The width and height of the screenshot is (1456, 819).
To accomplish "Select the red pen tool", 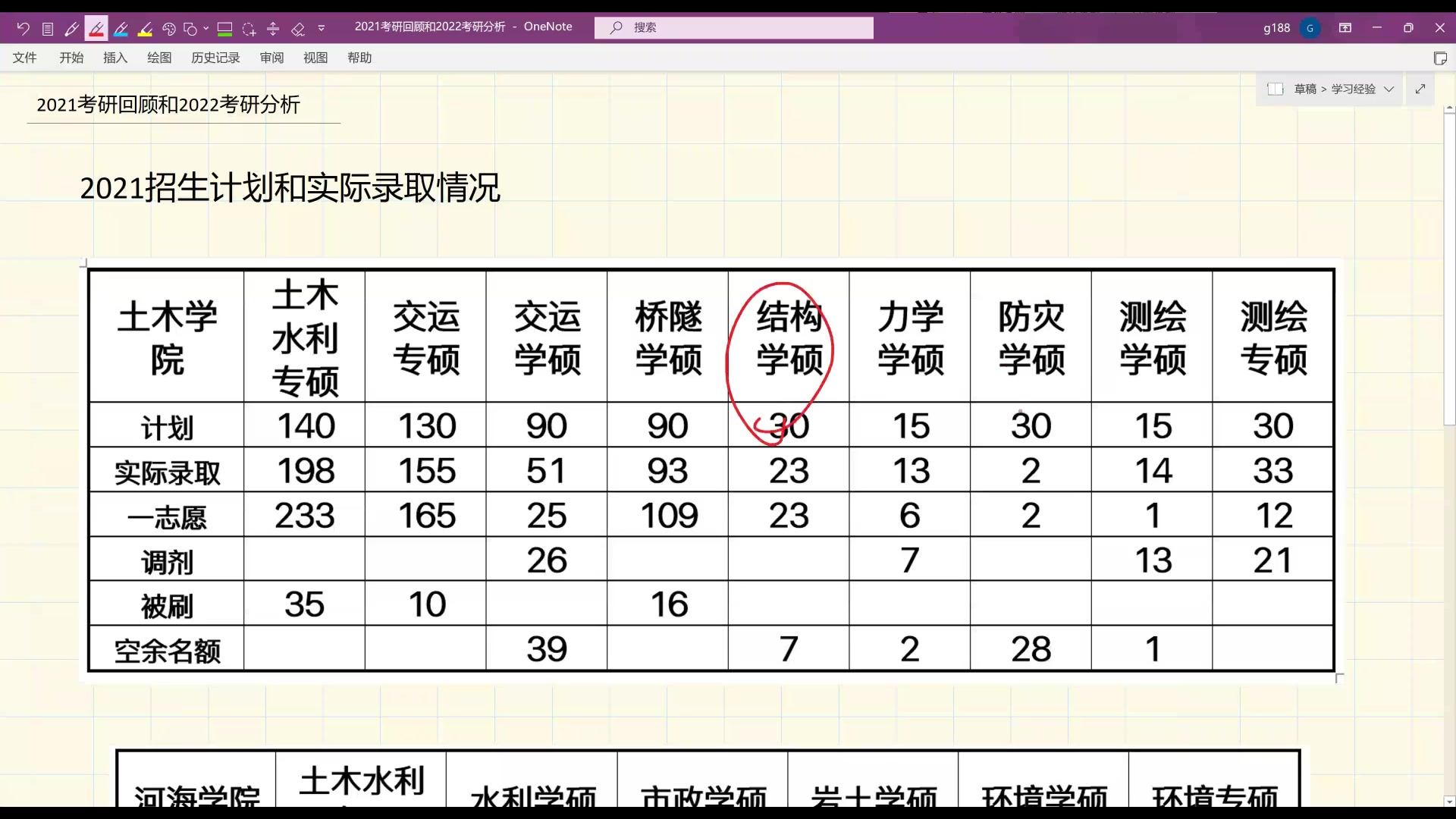I will pos(96,28).
